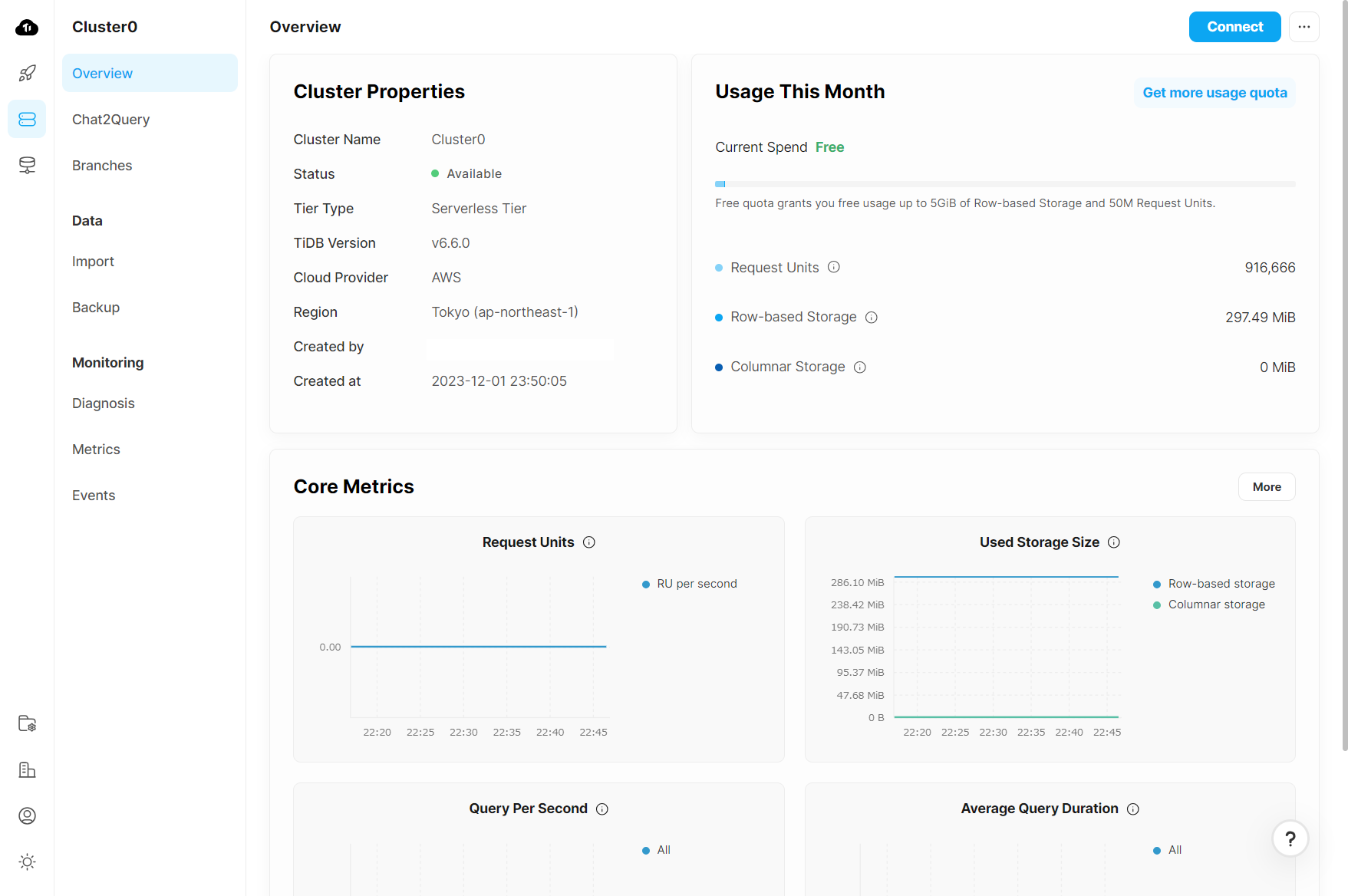Open the three-dots more actions menu
This screenshot has height=896, width=1348.
tap(1304, 27)
